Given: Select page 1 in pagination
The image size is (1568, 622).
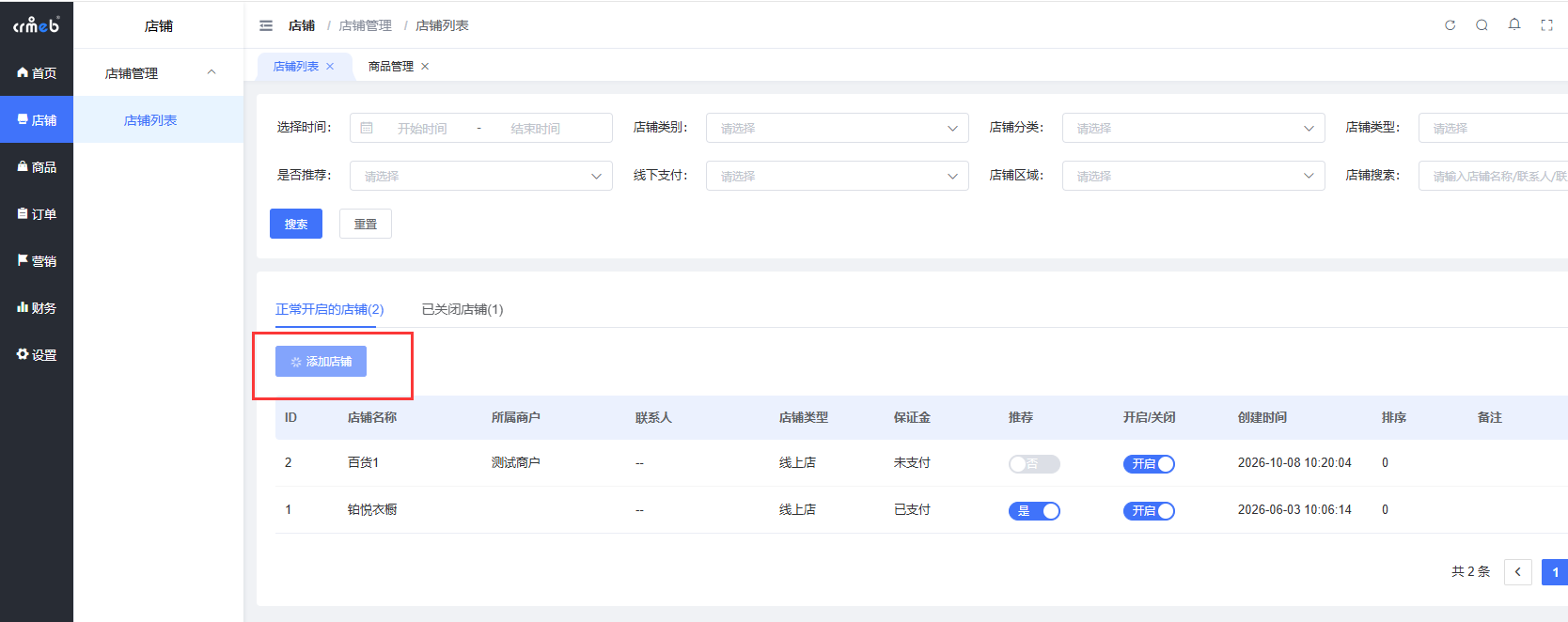Looking at the screenshot, I should 1555,571.
